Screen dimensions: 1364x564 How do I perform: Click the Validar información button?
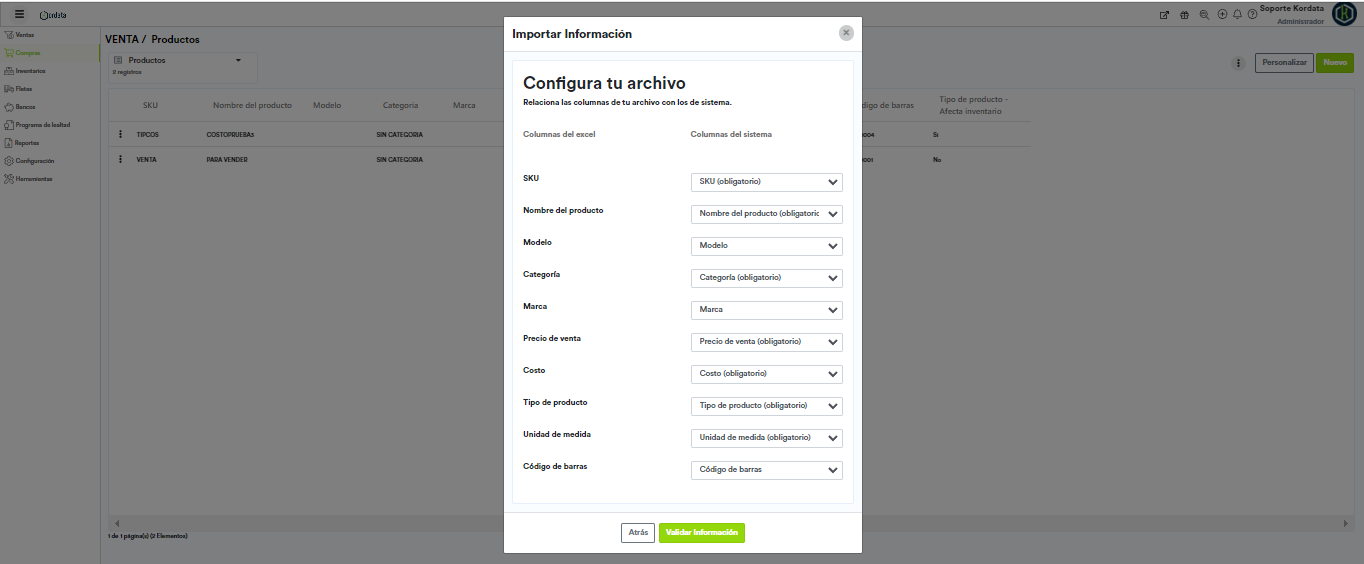pyautogui.click(x=701, y=533)
